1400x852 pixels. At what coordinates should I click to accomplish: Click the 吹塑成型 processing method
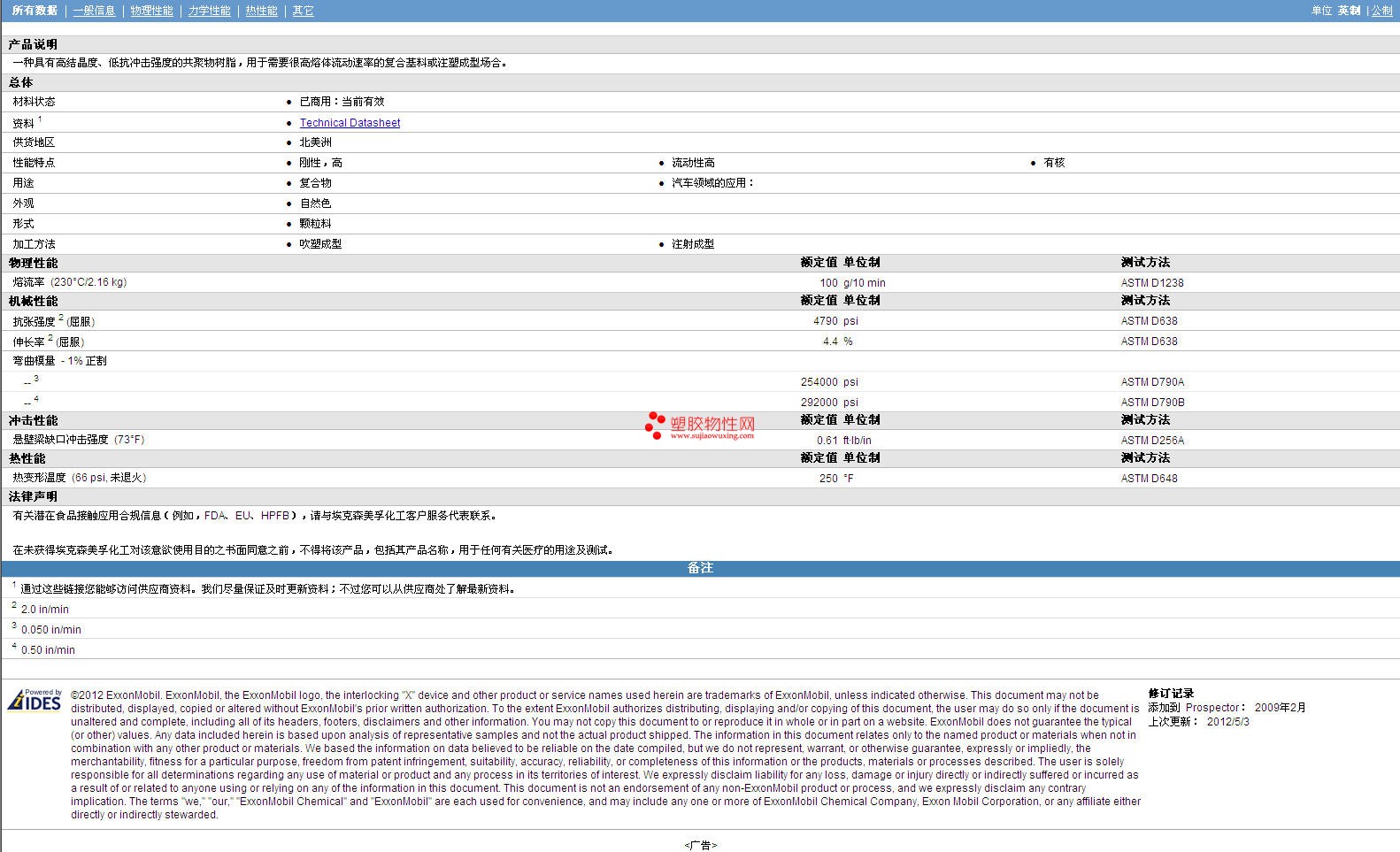tap(320, 244)
